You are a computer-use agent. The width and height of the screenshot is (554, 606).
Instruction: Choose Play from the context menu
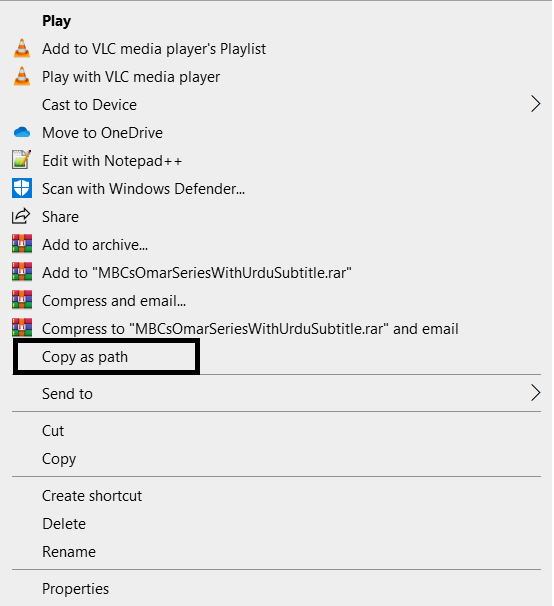coord(56,20)
